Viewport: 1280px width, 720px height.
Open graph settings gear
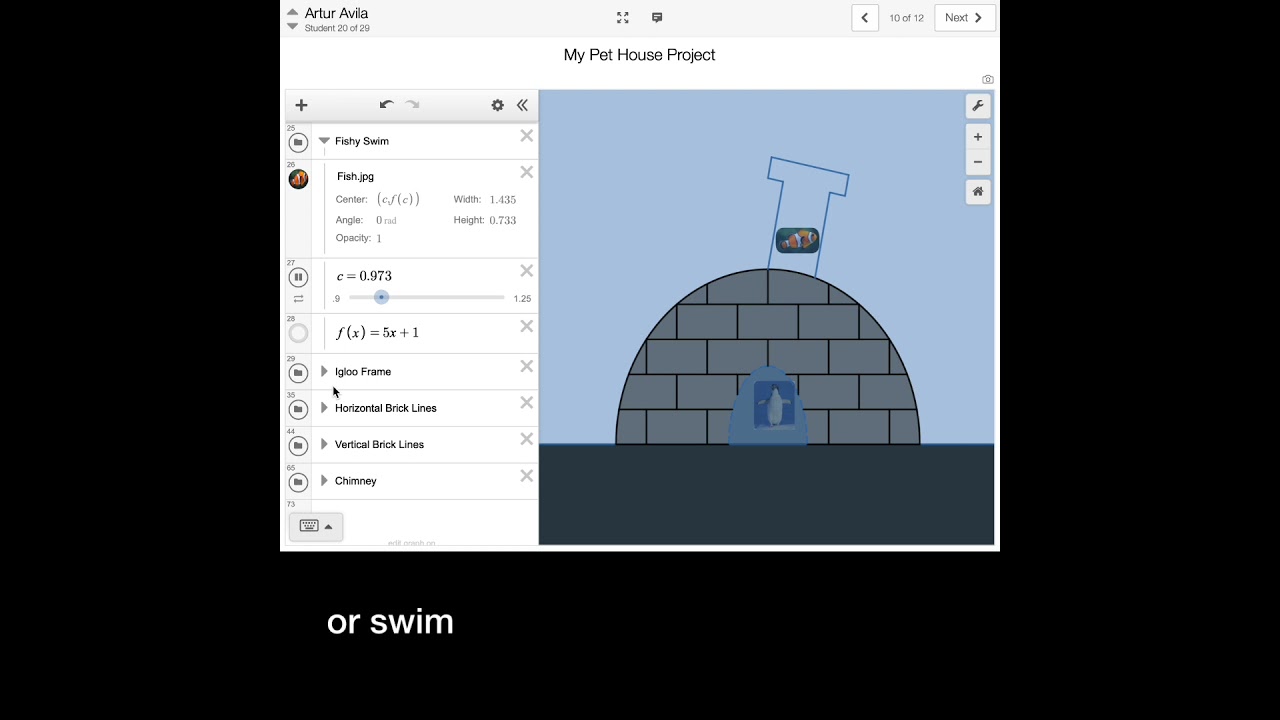click(x=497, y=105)
